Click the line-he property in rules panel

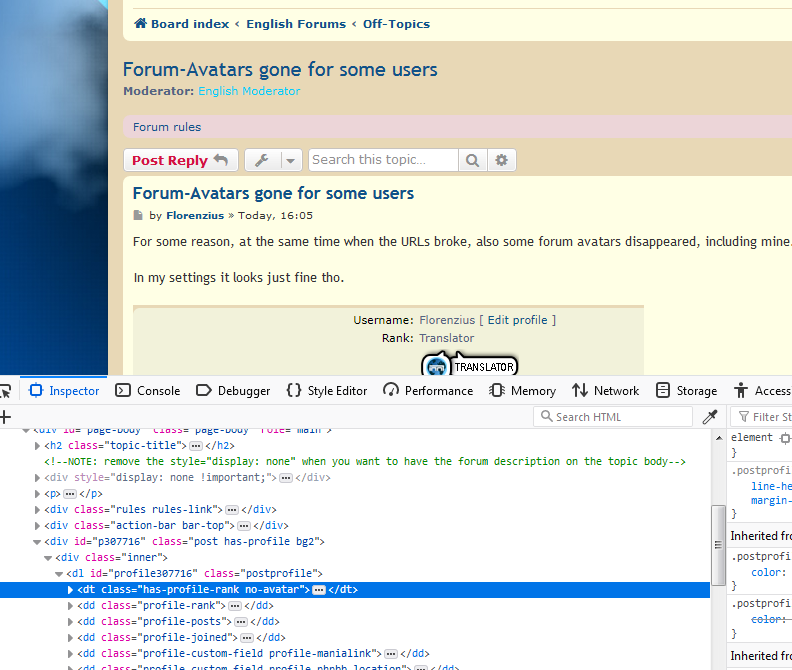(x=771, y=486)
